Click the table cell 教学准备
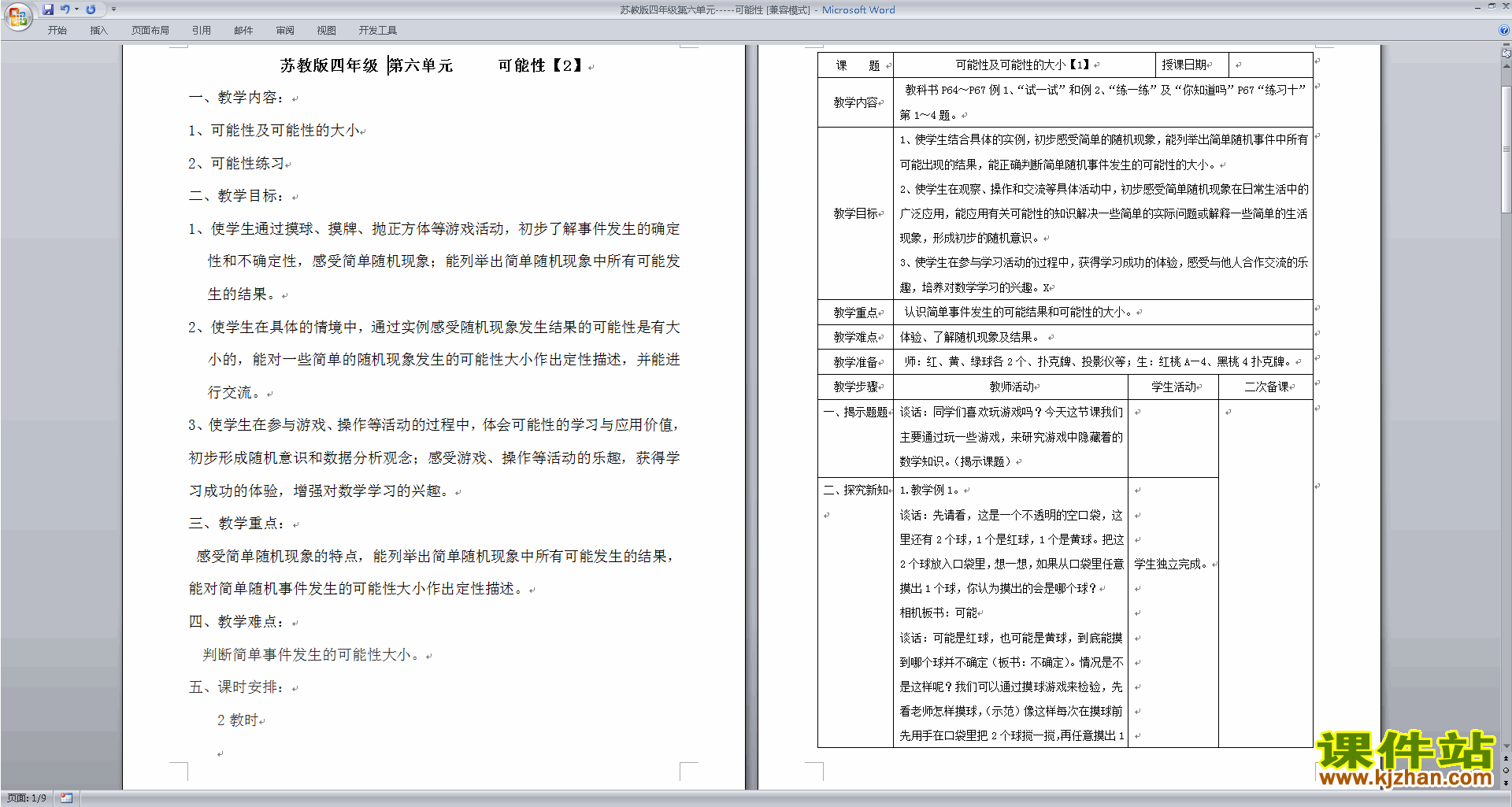Viewport: 1512px width, 807px height. 855,362
